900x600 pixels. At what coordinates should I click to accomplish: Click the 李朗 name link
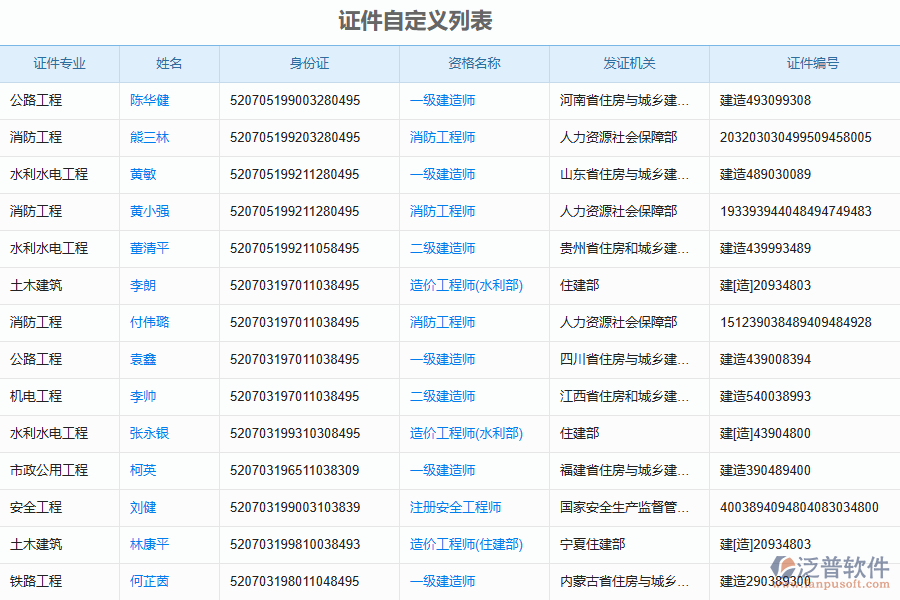pos(143,285)
